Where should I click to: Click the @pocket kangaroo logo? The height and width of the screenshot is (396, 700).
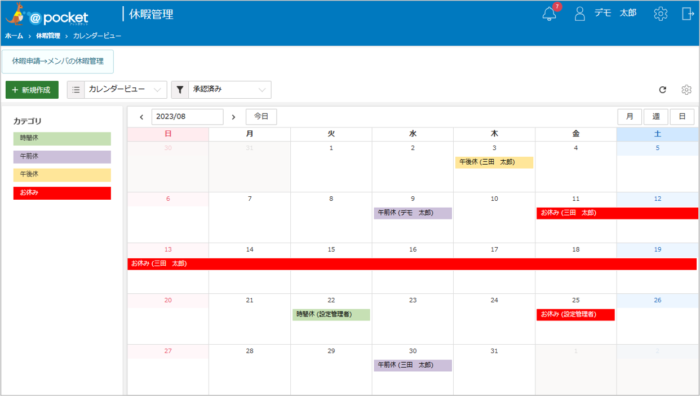tap(47, 15)
